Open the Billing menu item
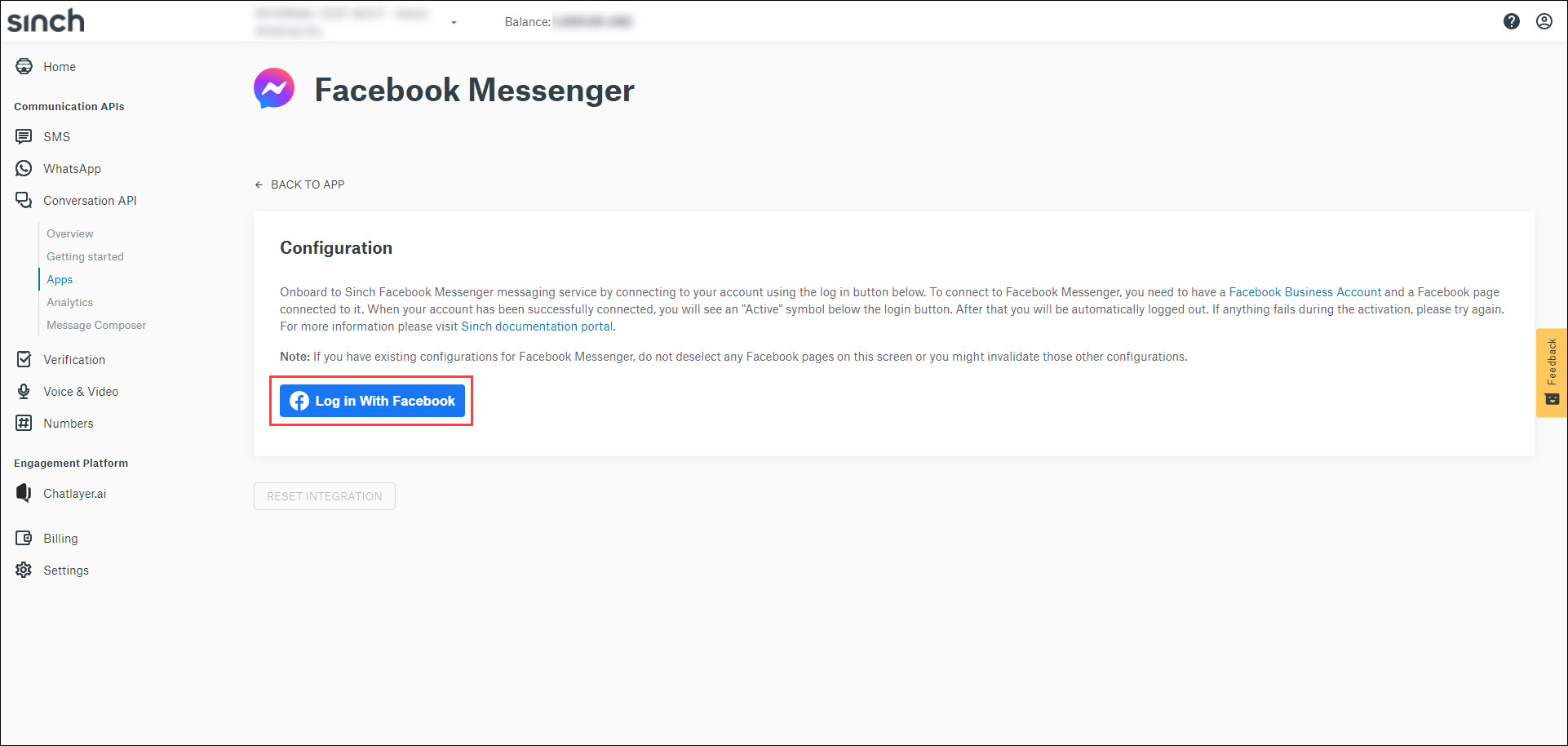Image resolution: width=1568 pixels, height=746 pixels. tap(60, 539)
